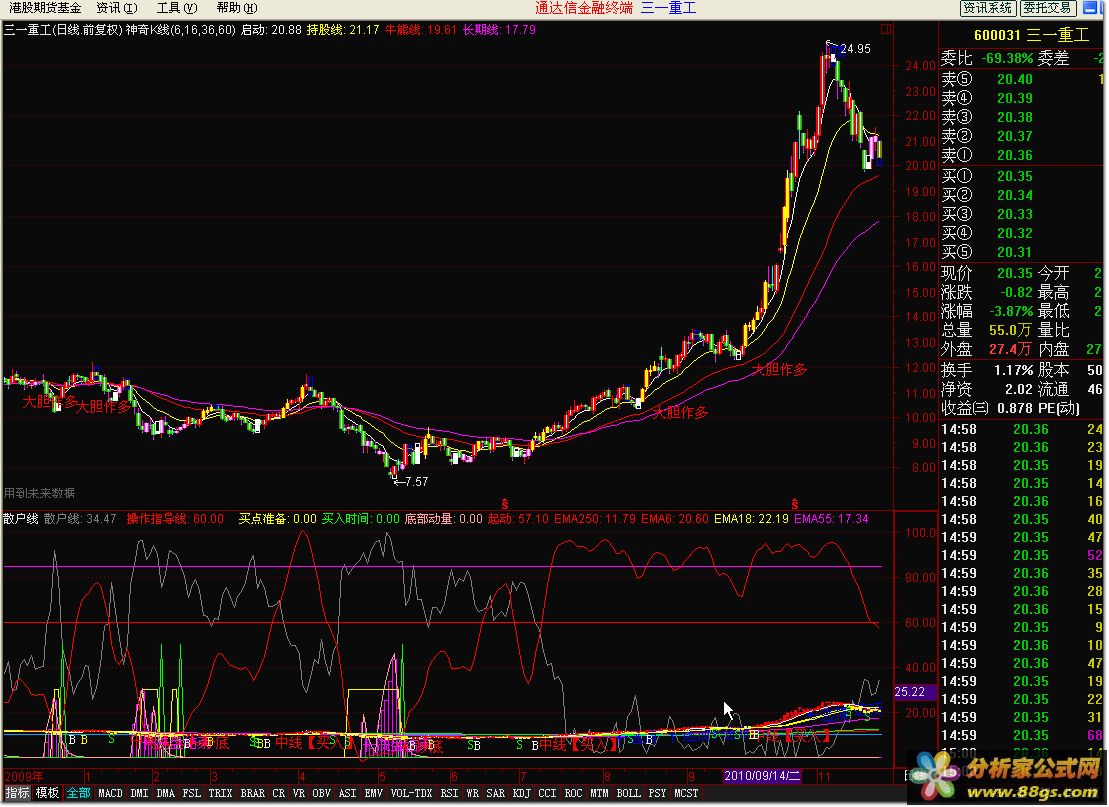This screenshot has width=1109, height=807.
Task: Select the BRAR indicator tab
Action: point(252,794)
